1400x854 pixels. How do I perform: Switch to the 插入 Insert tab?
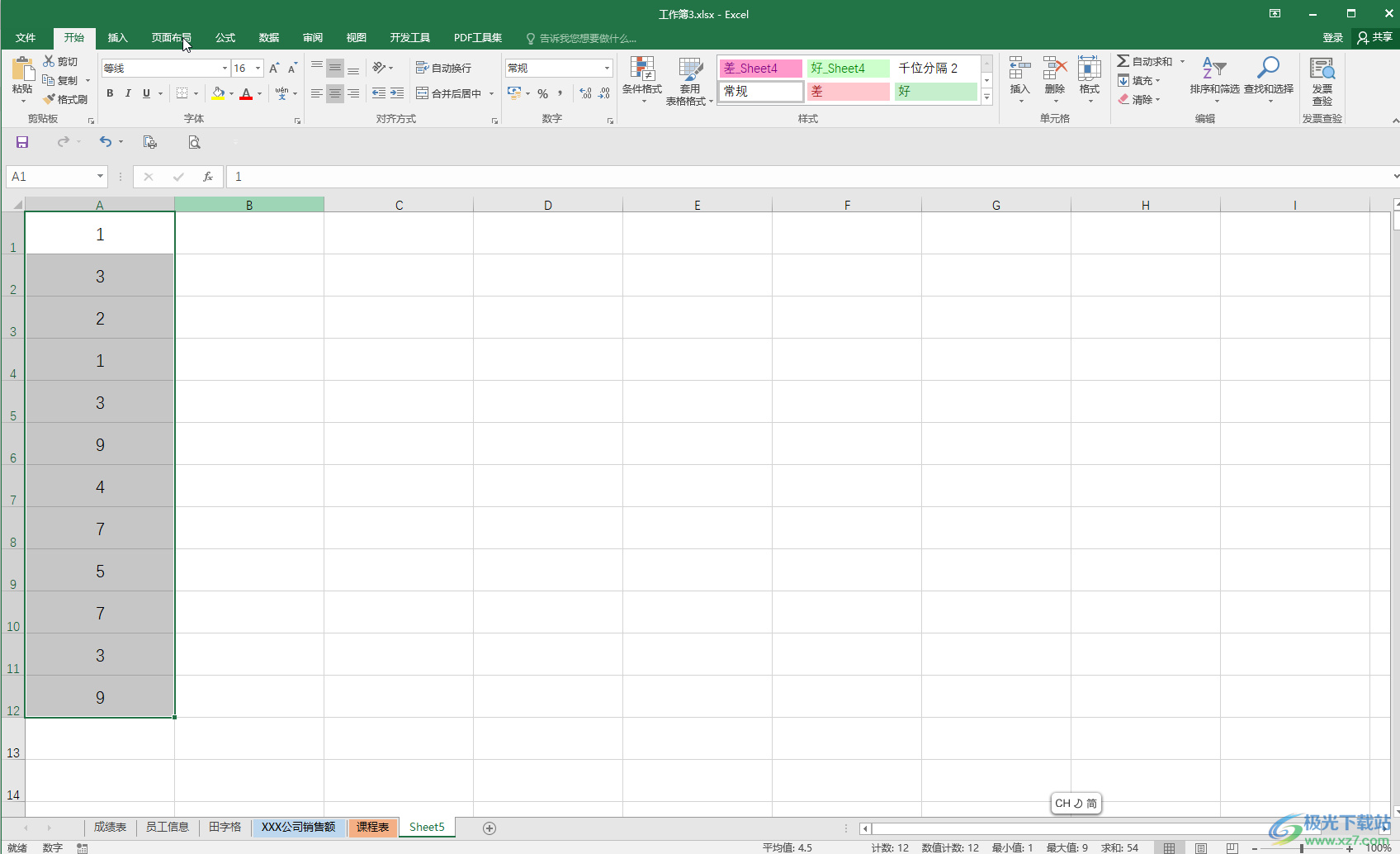click(x=118, y=38)
